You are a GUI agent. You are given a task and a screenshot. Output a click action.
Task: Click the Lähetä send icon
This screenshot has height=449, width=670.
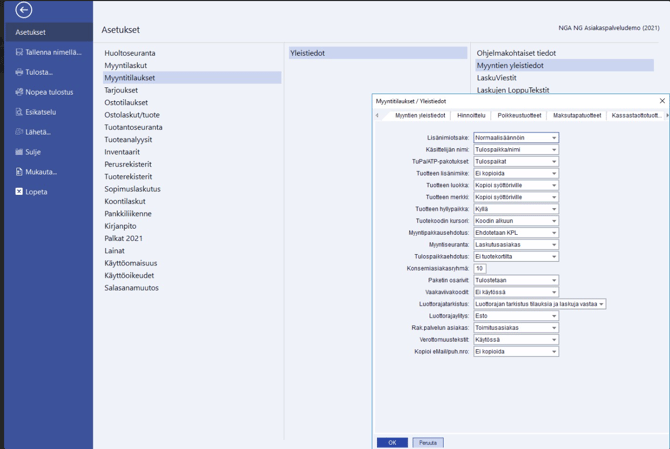[x=19, y=132]
